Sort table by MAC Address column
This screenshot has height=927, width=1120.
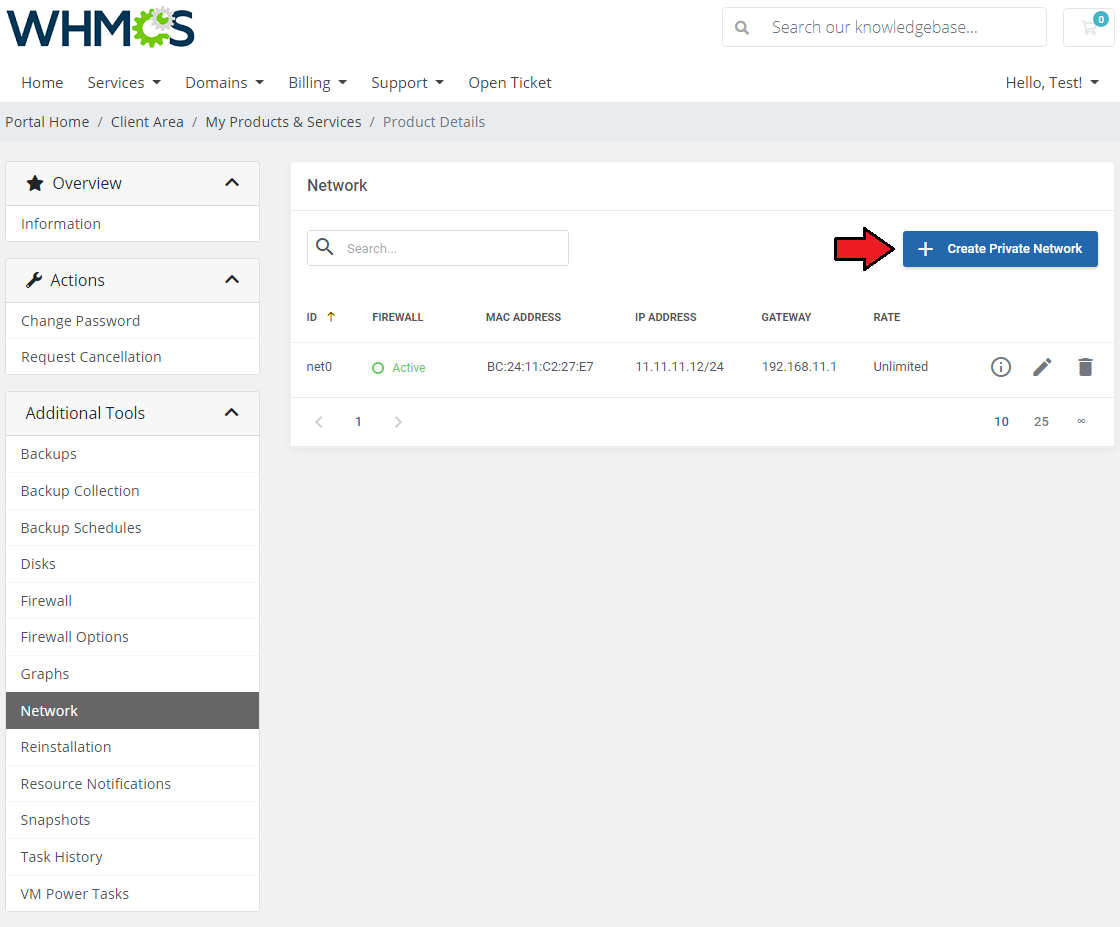click(524, 317)
